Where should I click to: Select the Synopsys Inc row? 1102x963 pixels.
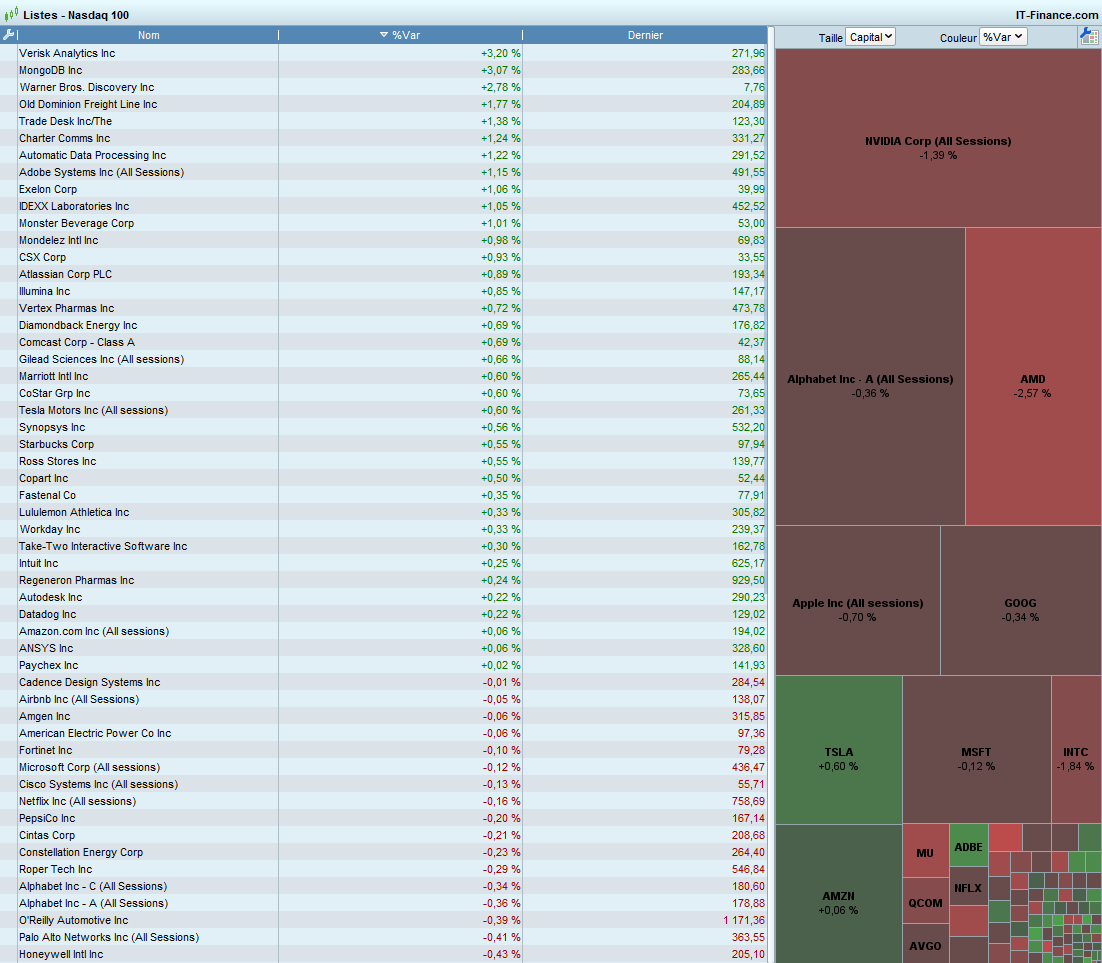pos(383,427)
